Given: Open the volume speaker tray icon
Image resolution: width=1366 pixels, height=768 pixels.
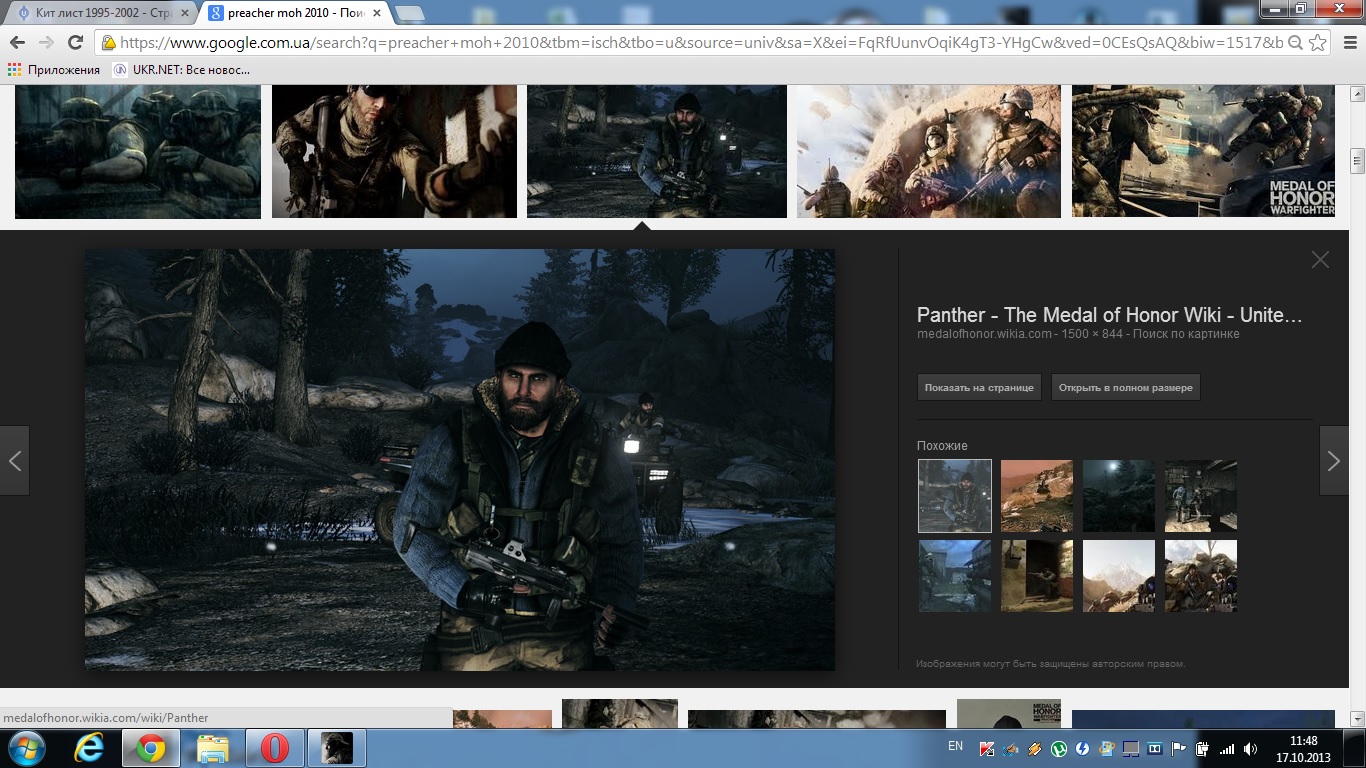Looking at the screenshot, I should [1251, 748].
